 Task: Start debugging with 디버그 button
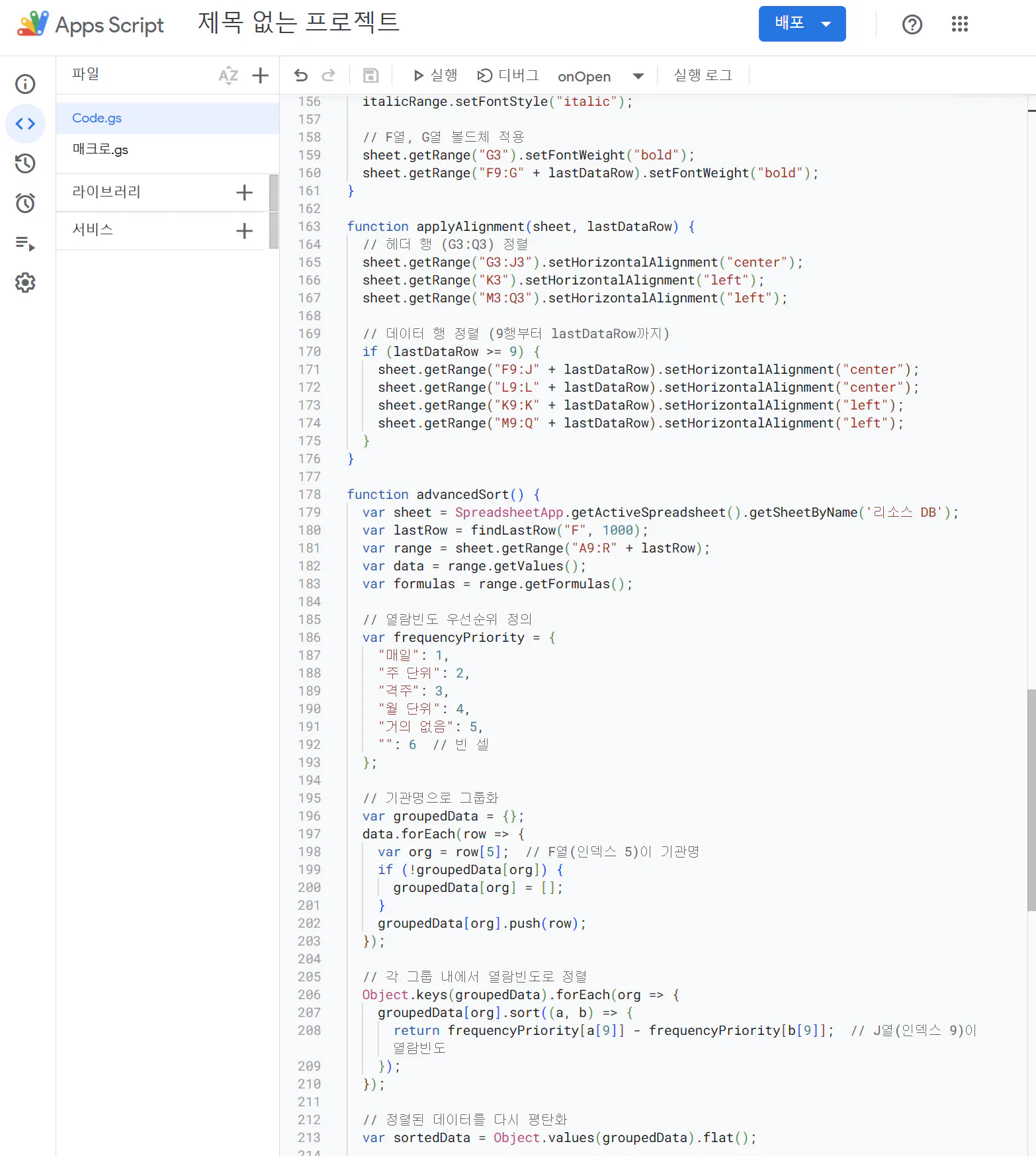pos(508,75)
